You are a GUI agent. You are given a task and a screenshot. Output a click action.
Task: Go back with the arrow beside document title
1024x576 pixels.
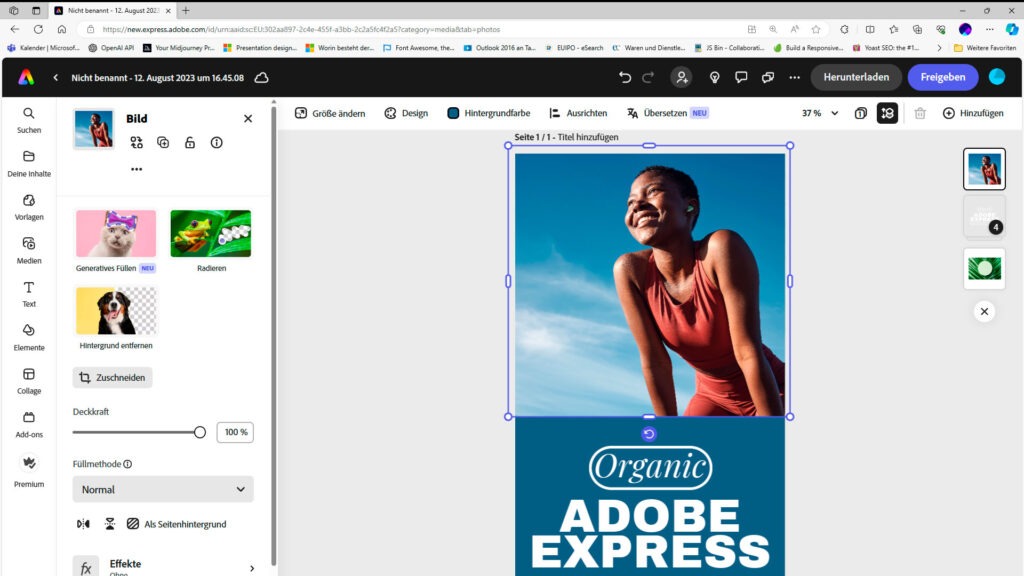point(56,78)
